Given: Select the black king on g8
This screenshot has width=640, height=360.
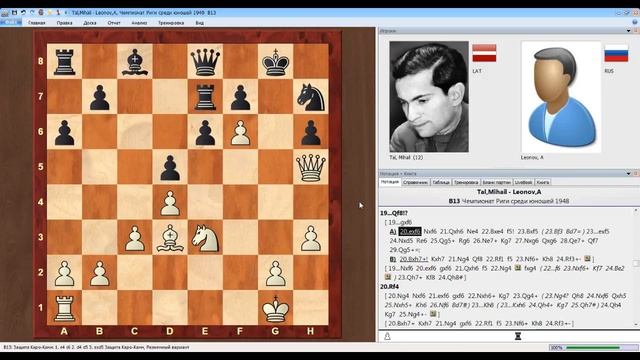Looking at the screenshot, I should tap(276, 62).
